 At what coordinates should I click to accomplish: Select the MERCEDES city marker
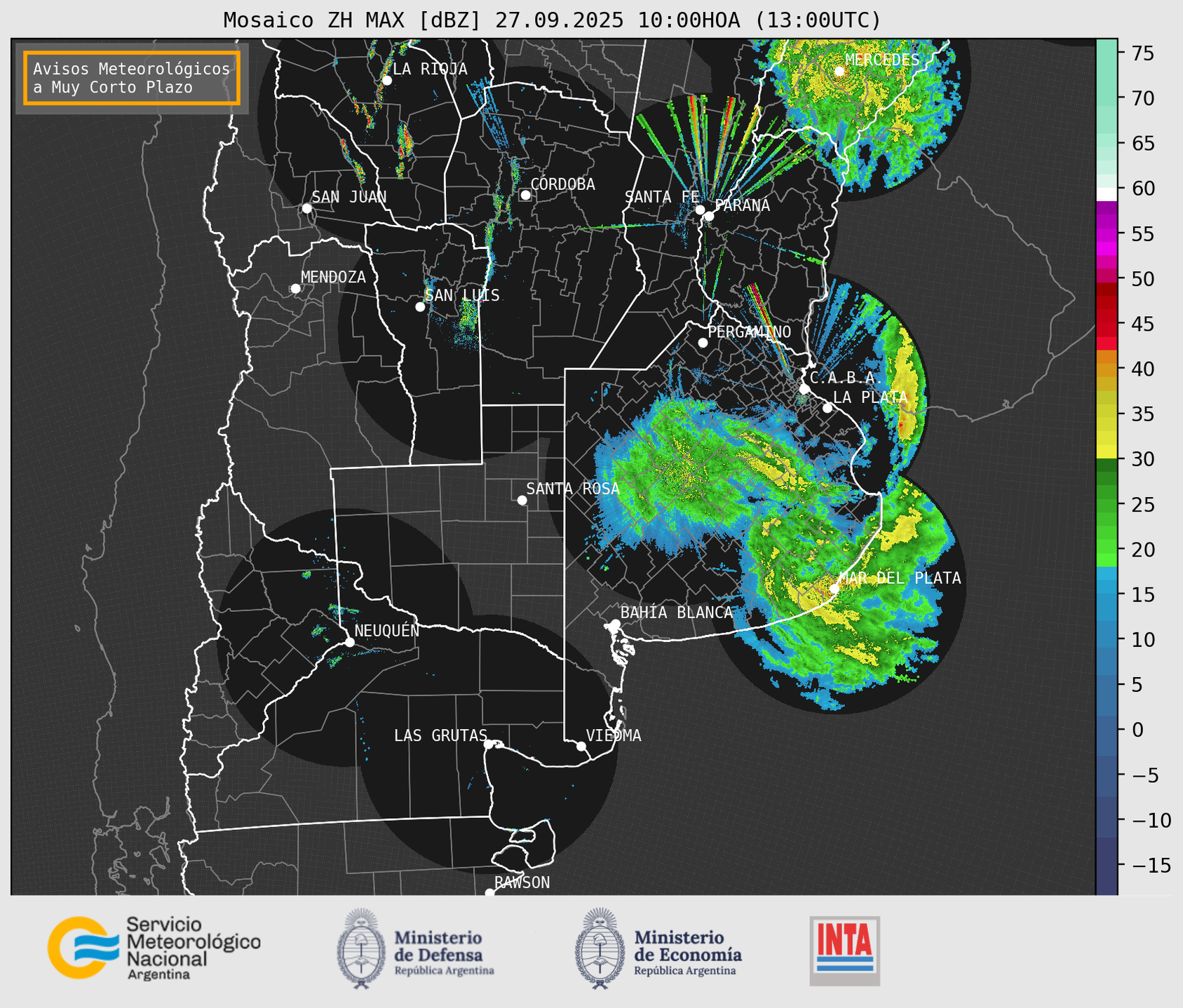pyautogui.click(x=839, y=71)
